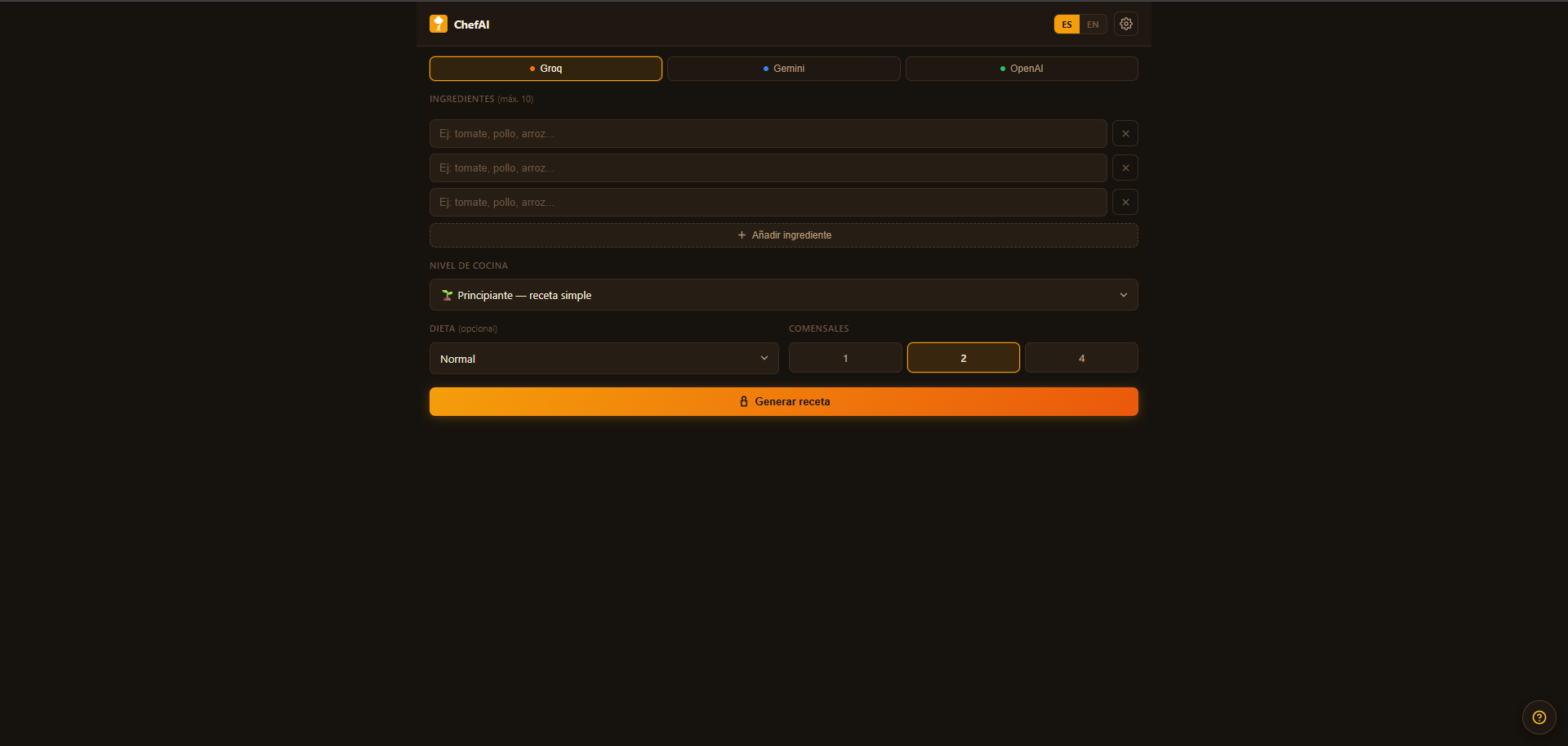Focus the second ingredient input field
This screenshot has width=1568, height=746.
(768, 168)
